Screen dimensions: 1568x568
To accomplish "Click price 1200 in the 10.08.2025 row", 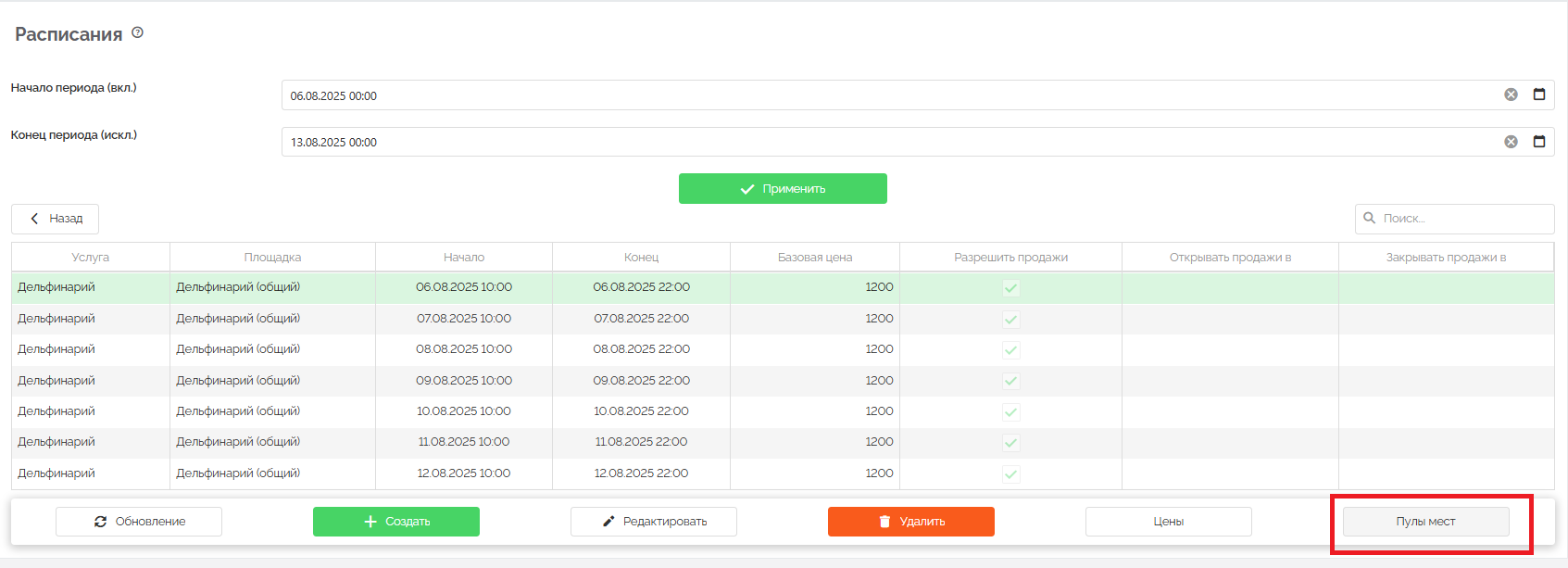I will 879,411.
